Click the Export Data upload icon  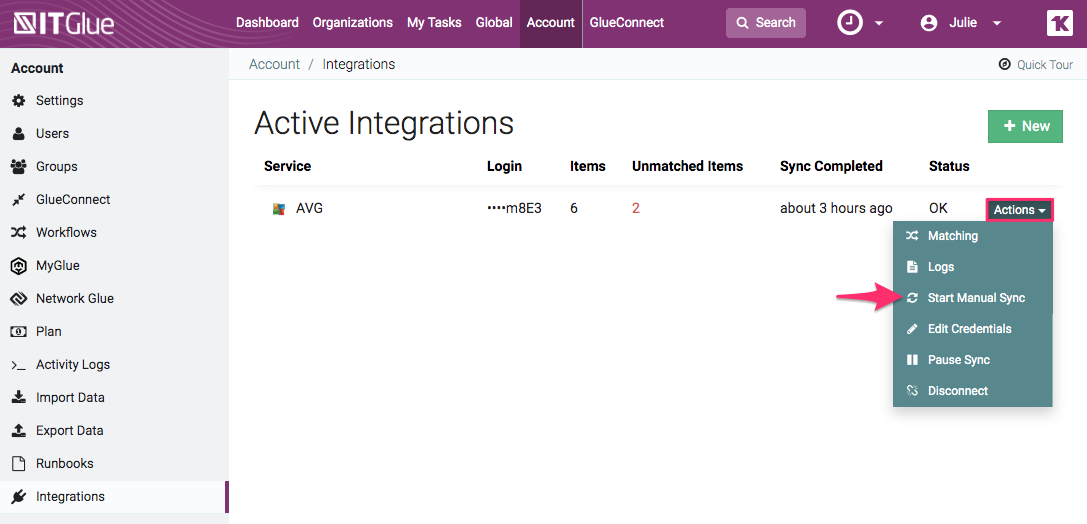(19, 430)
